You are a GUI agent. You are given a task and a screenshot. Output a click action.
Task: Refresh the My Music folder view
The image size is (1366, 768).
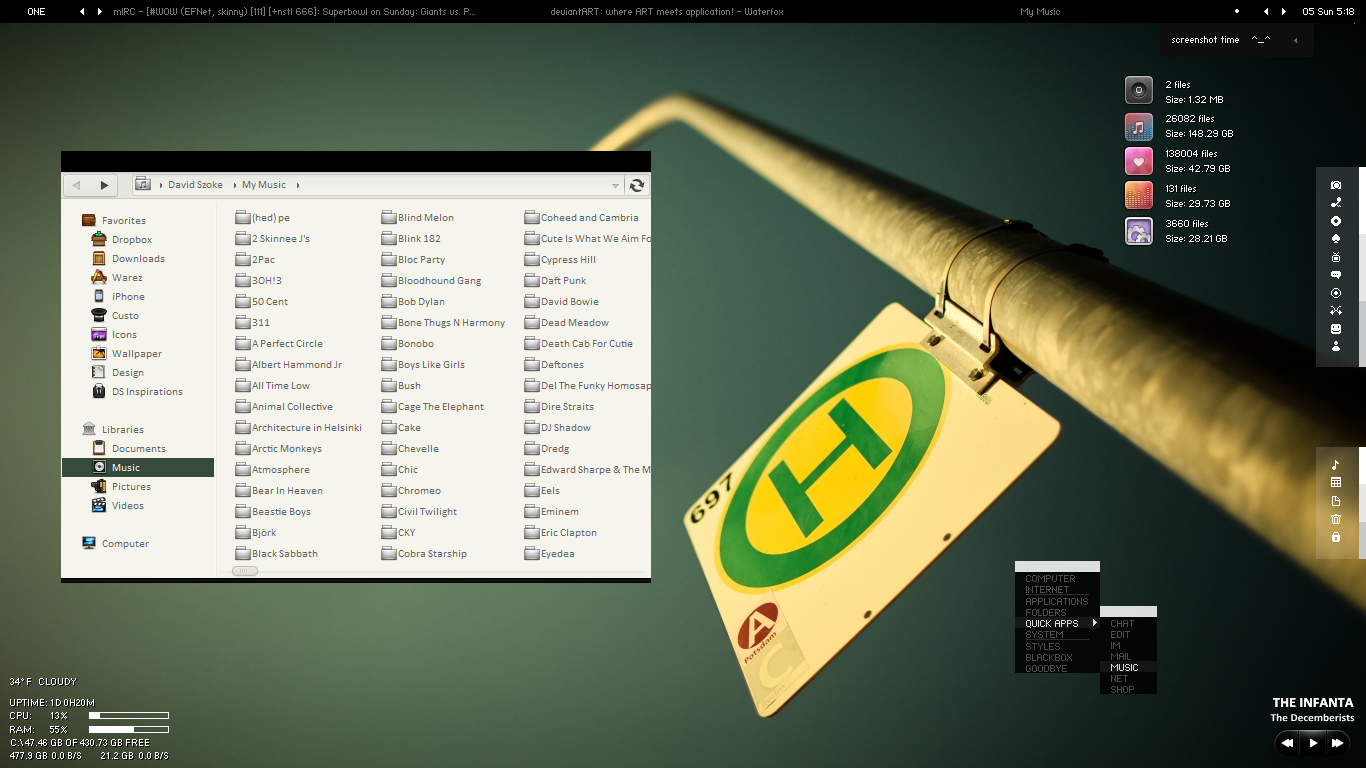click(x=636, y=185)
